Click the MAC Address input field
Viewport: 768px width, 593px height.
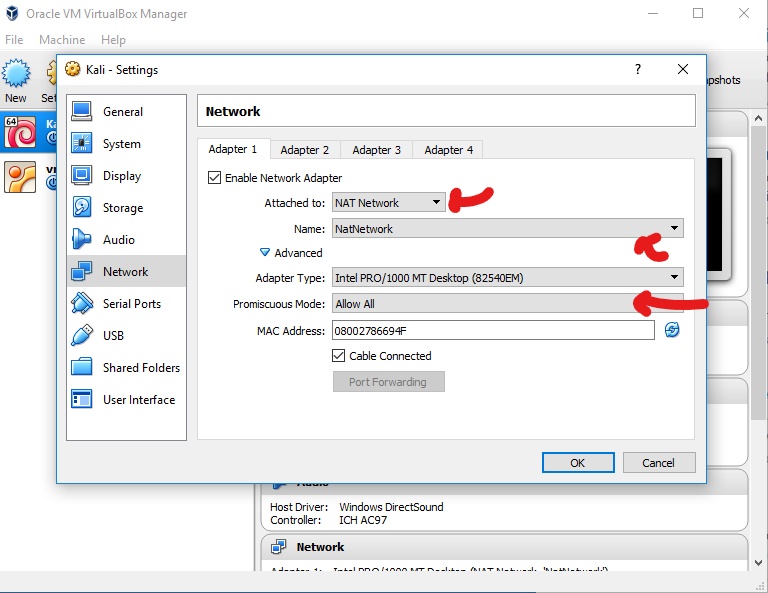click(493, 330)
